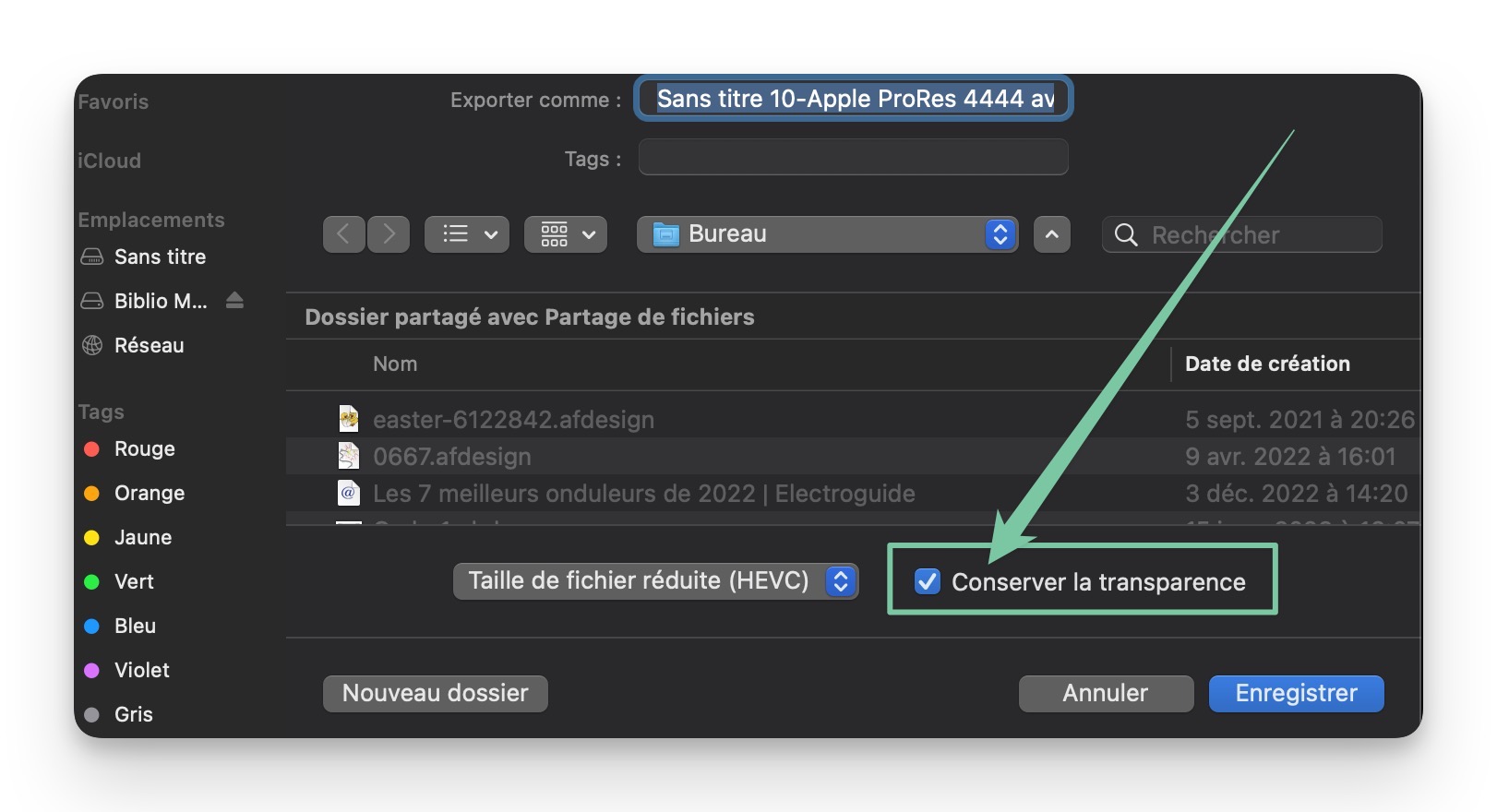Click the back navigation arrow
1497x812 pixels.
[x=344, y=234]
